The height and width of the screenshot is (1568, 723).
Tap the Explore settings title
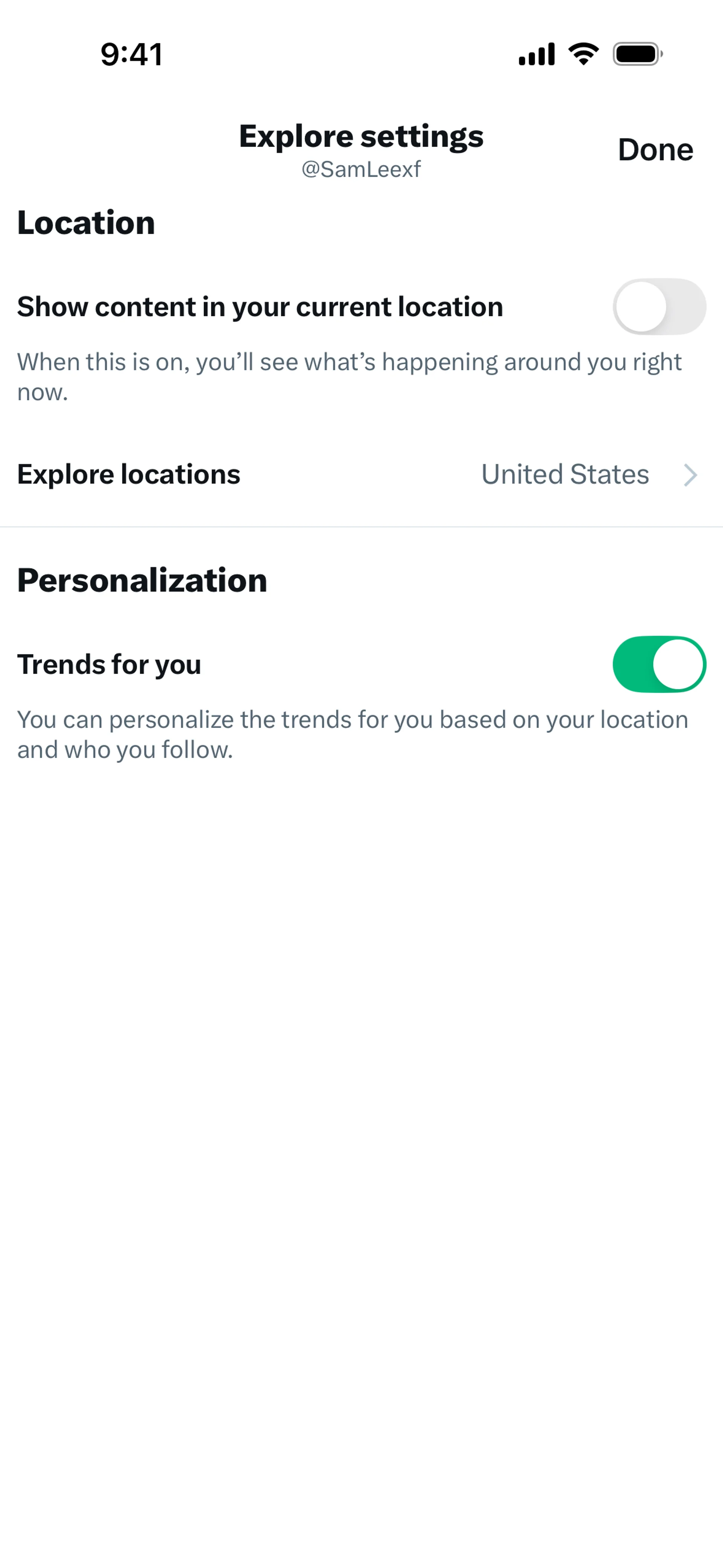pos(361,136)
